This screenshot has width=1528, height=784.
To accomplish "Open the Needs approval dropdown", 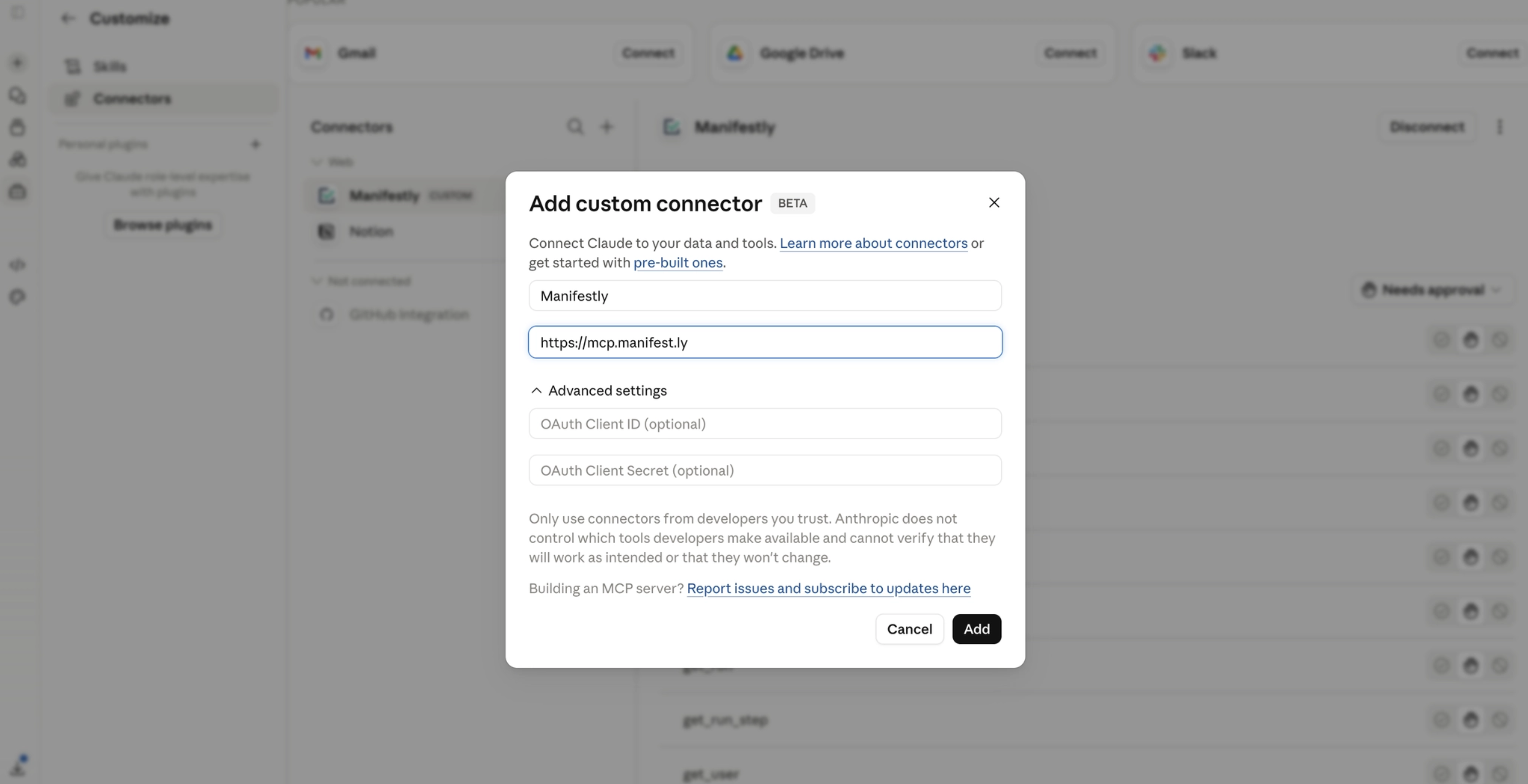I will click(1432, 290).
